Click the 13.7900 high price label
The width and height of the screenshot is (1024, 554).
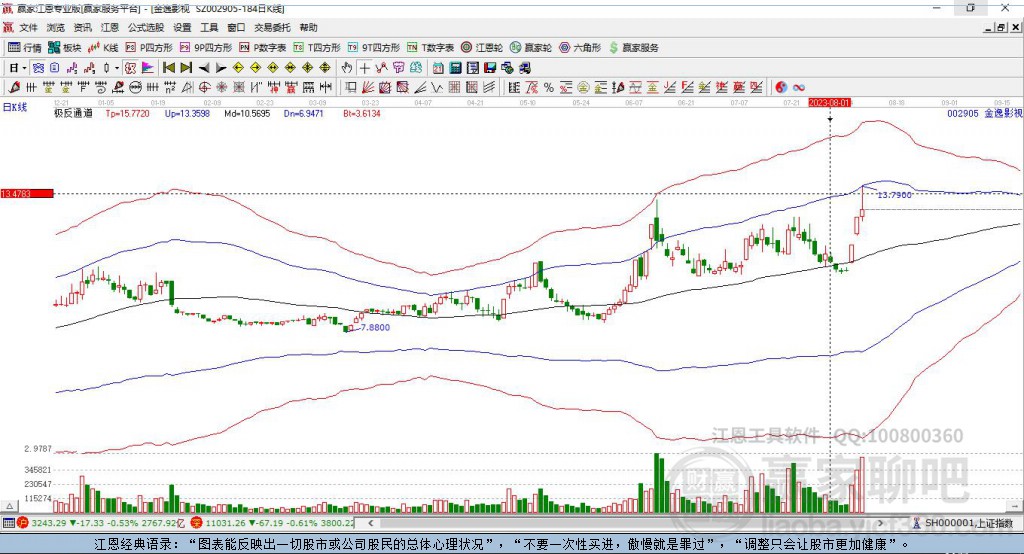[x=894, y=195]
